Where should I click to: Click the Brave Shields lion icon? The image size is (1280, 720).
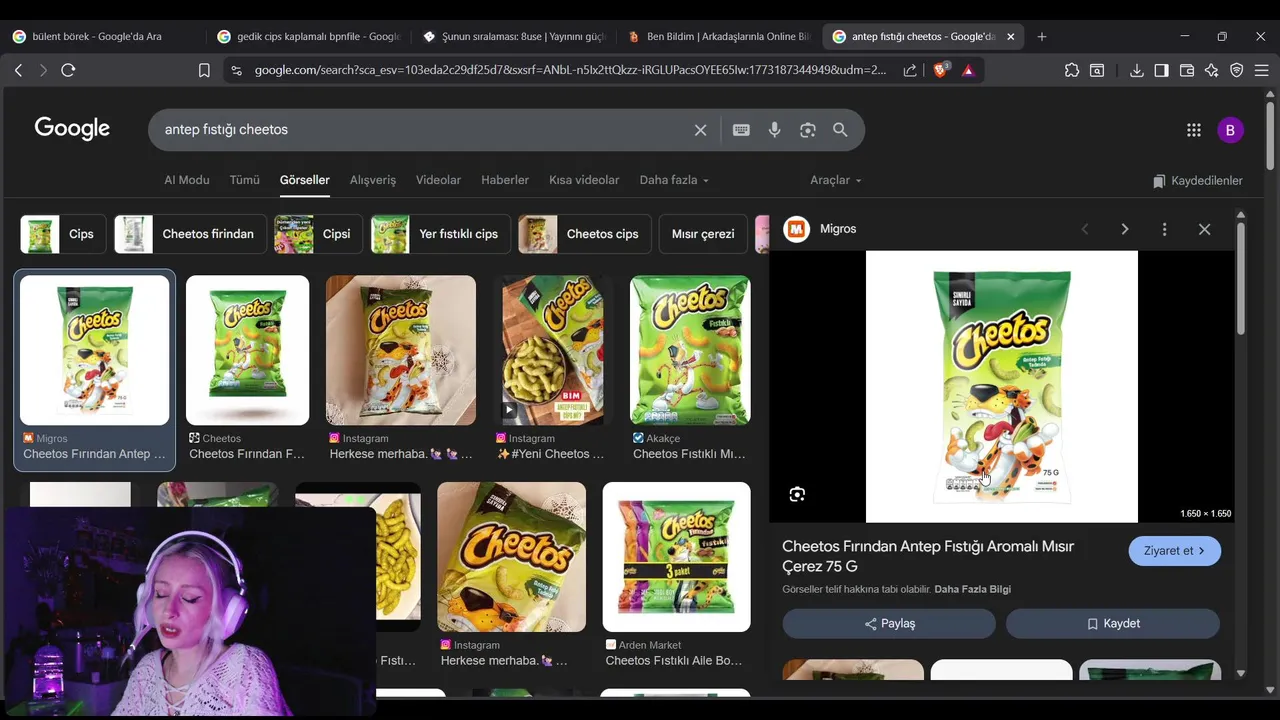(940, 70)
